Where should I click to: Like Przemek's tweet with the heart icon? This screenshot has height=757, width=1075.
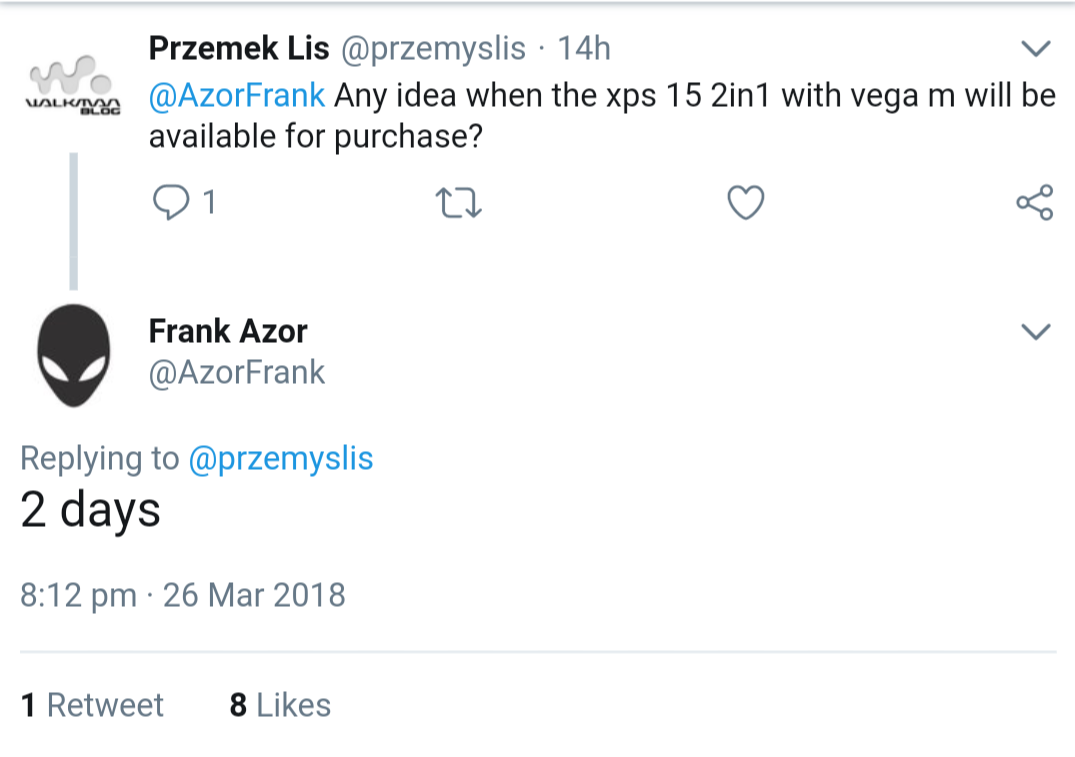coord(745,203)
